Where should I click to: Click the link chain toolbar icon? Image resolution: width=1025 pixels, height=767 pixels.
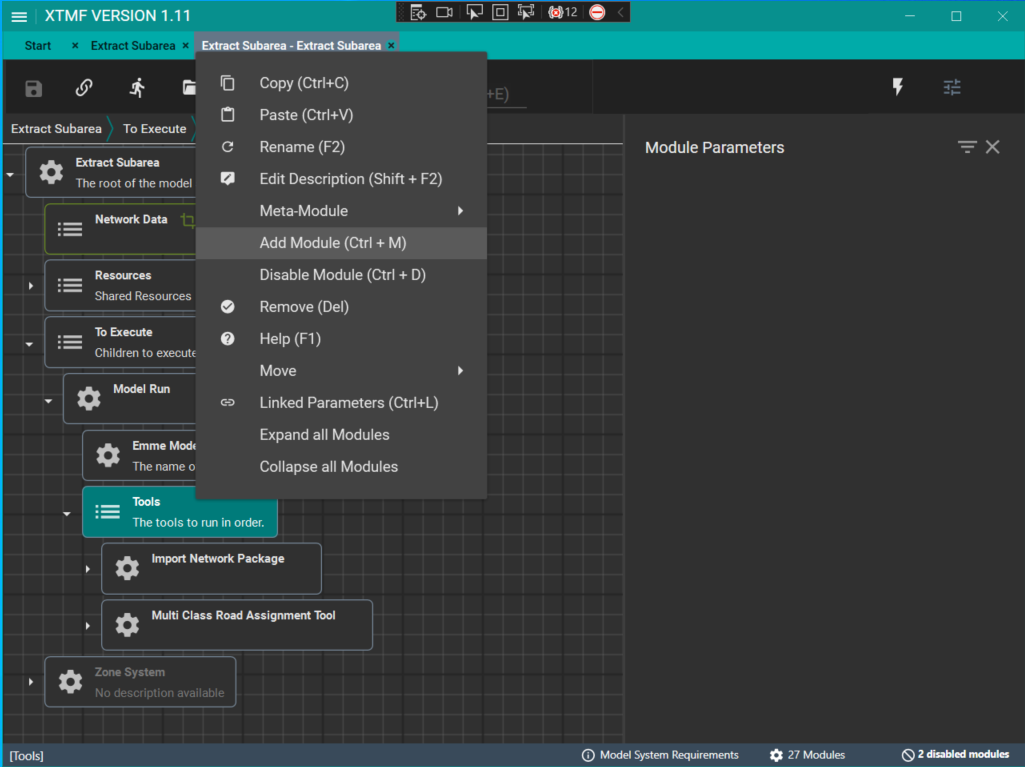pos(84,88)
